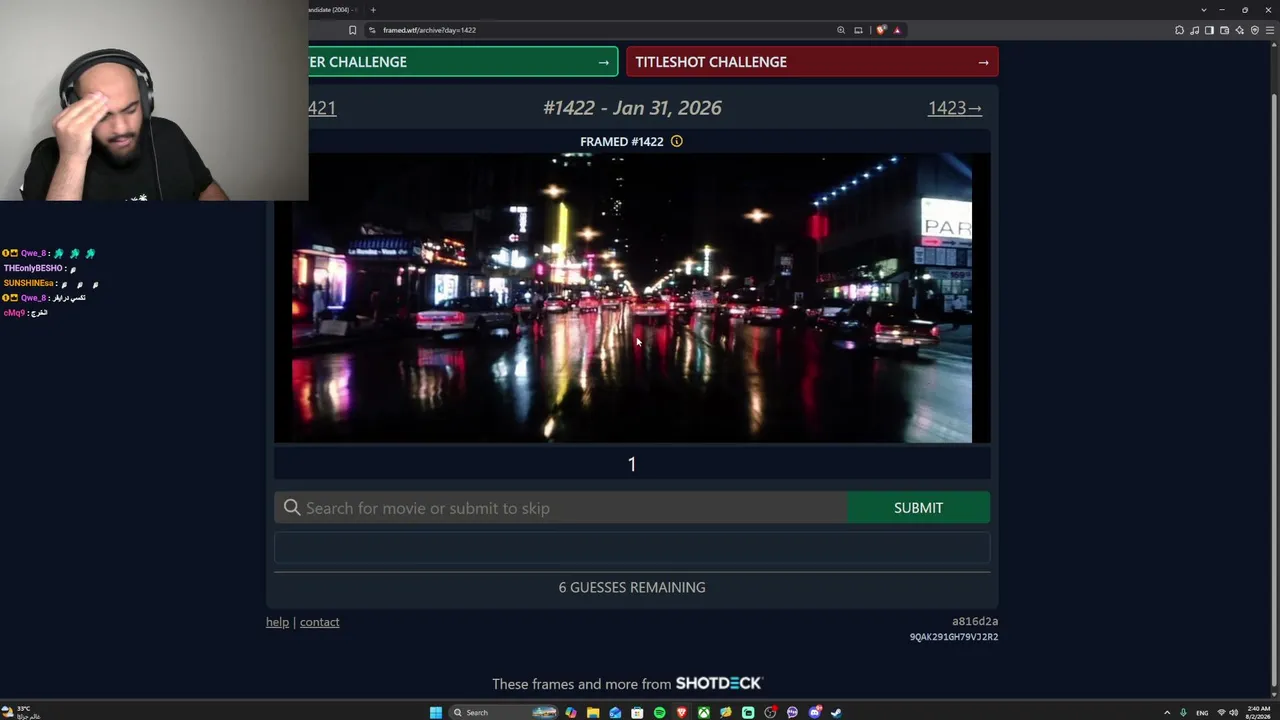Switch to Brave browser in the taskbar
This screenshot has height=720, width=1280.
coord(682,712)
